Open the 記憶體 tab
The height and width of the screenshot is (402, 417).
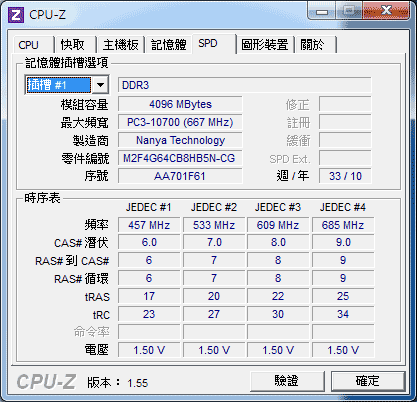[x=169, y=45]
